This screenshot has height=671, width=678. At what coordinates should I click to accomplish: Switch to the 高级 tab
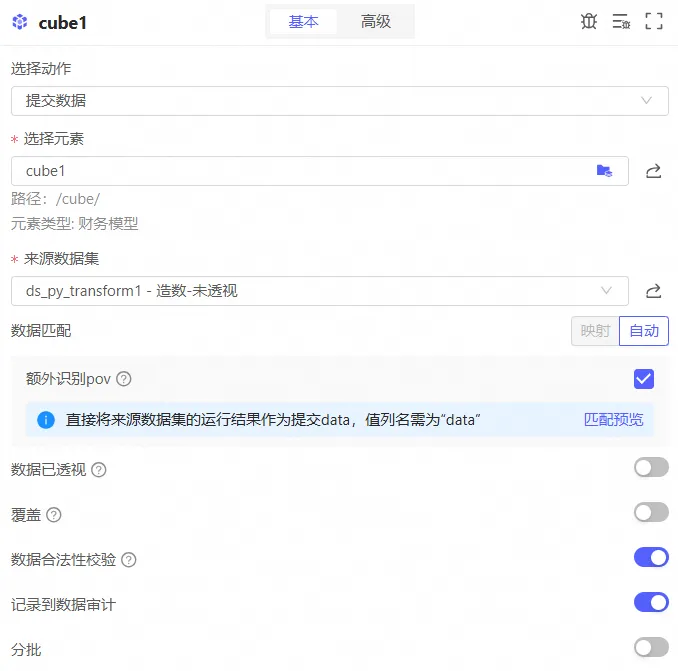[x=376, y=21]
